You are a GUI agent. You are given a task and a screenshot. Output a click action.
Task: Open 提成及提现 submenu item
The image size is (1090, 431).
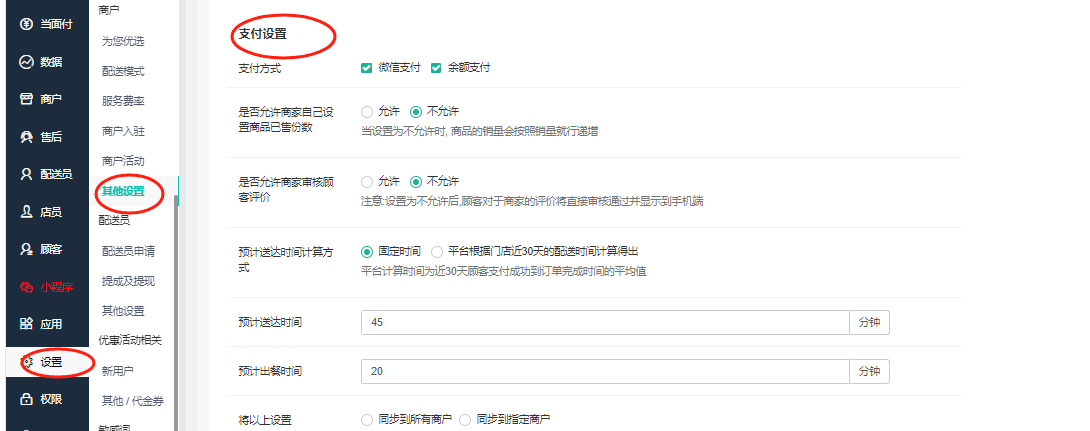click(x=129, y=281)
